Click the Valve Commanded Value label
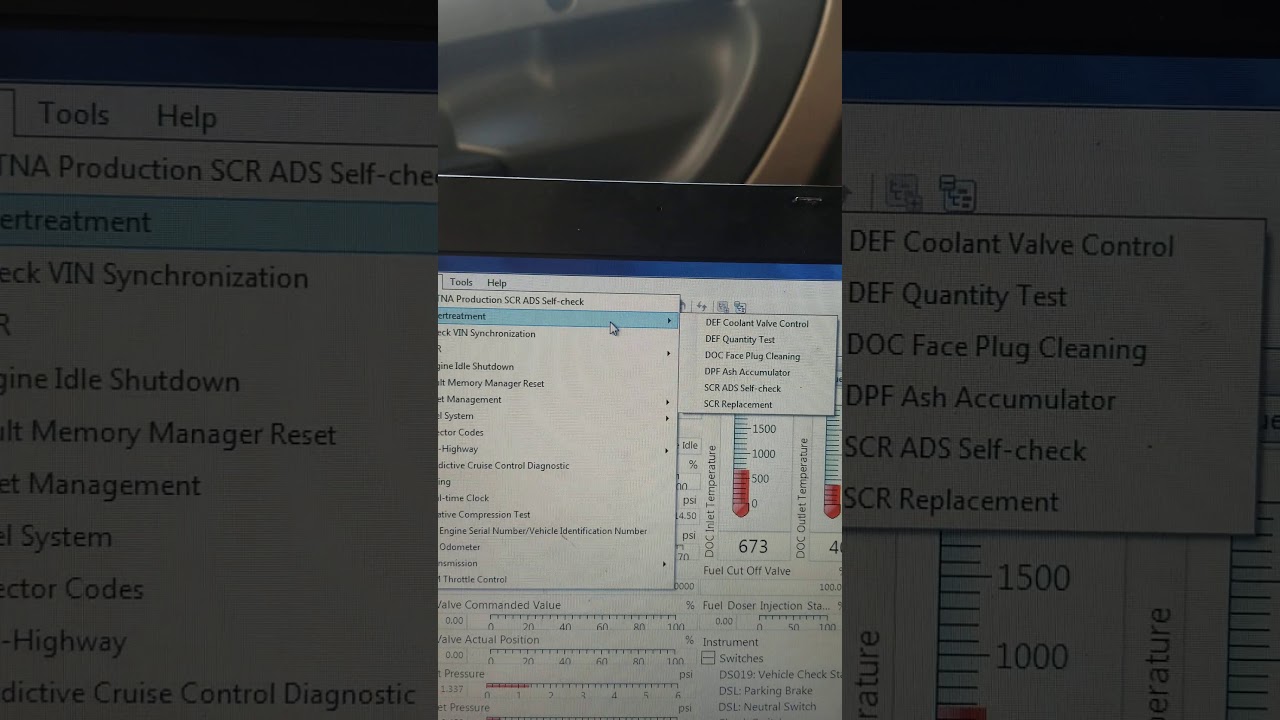This screenshot has width=1280, height=720. point(499,605)
